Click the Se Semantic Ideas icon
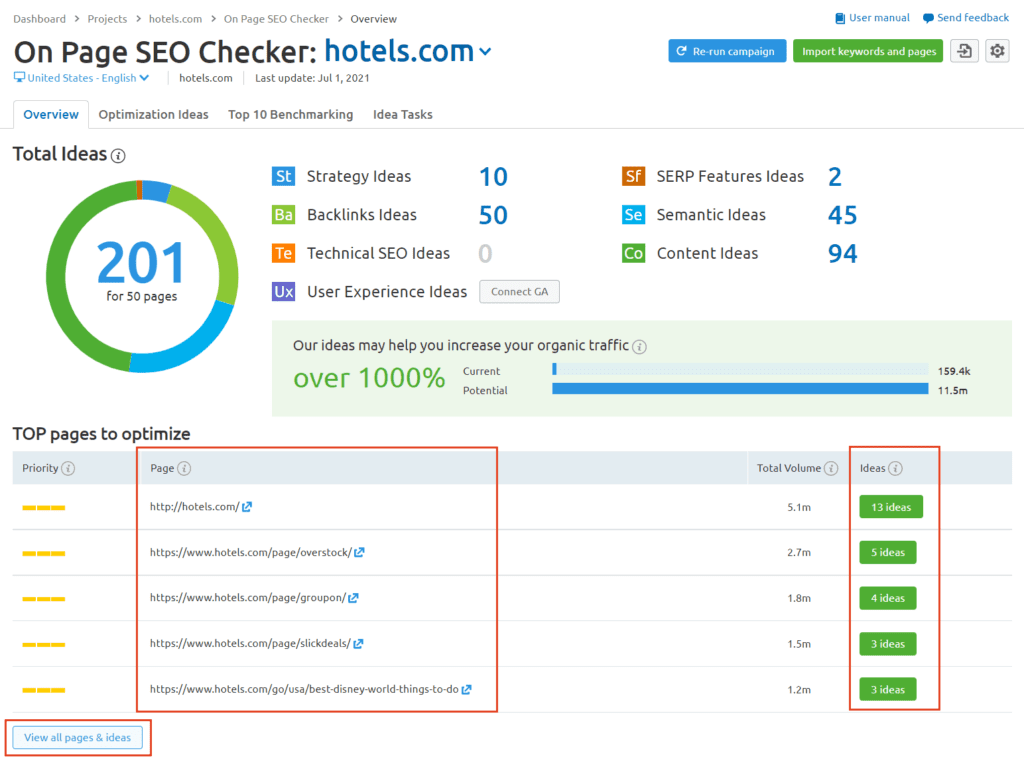The image size is (1024, 763). pos(633,215)
